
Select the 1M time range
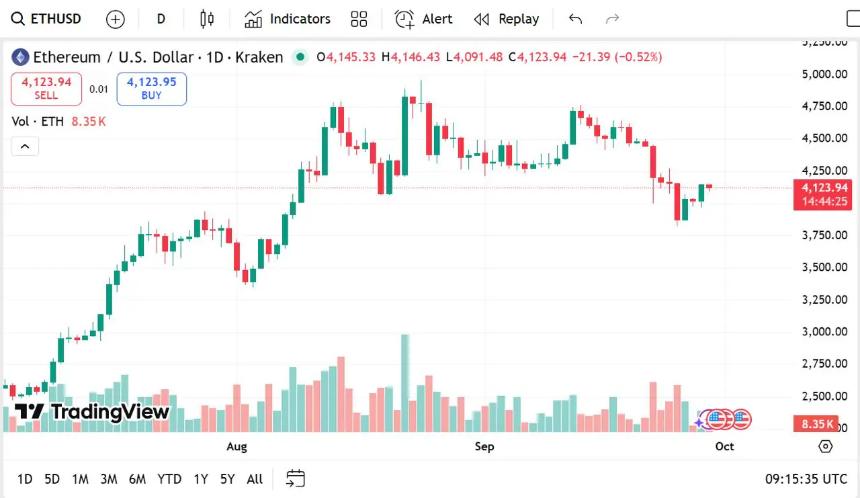click(x=80, y=479)
